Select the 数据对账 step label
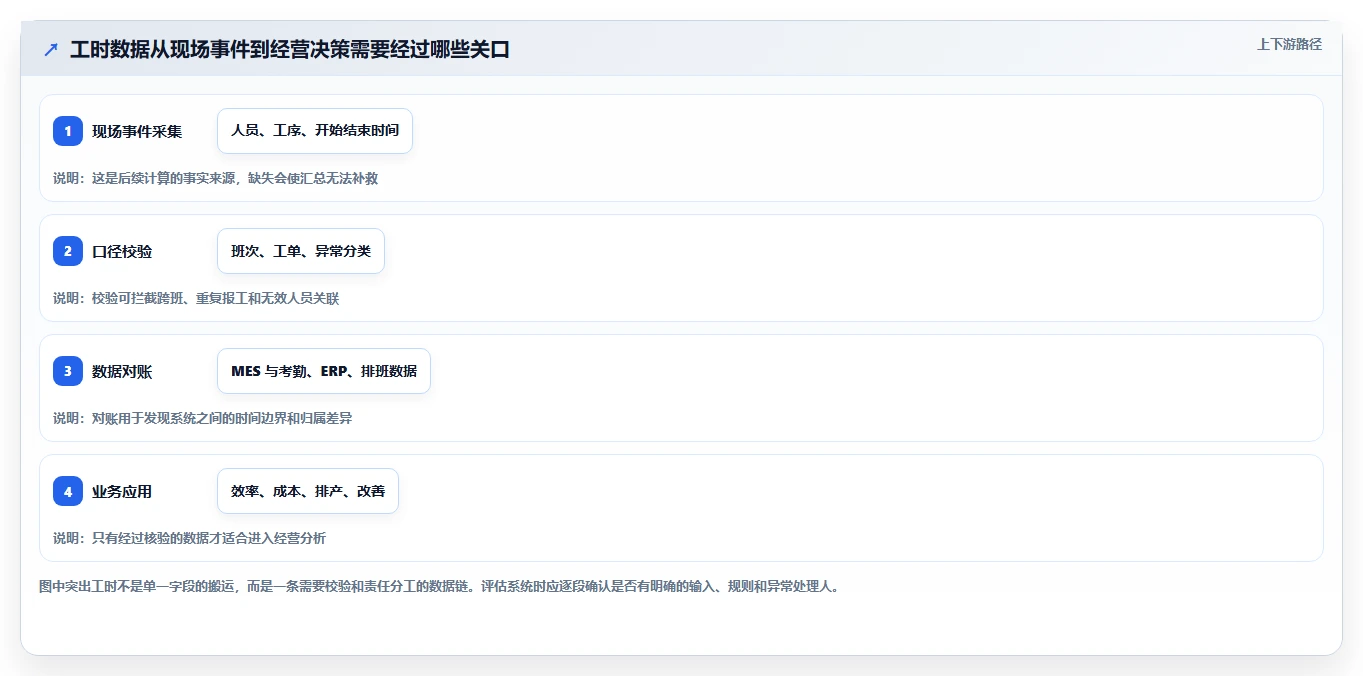The width and height of the screenshot is (1363, 676). 122,371
